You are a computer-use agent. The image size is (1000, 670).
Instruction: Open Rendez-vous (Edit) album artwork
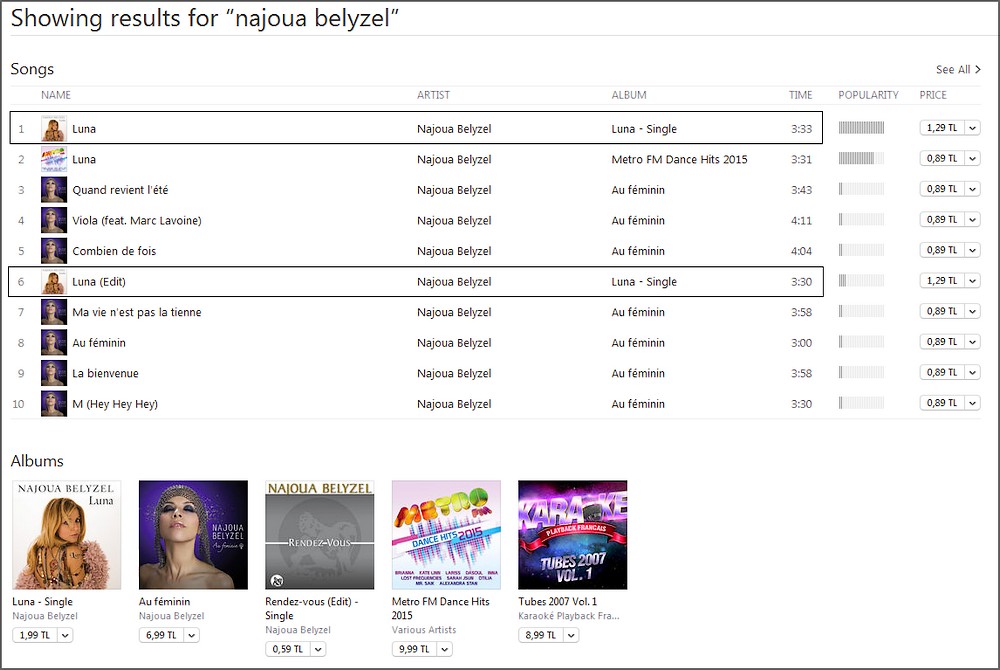[320, 535]
